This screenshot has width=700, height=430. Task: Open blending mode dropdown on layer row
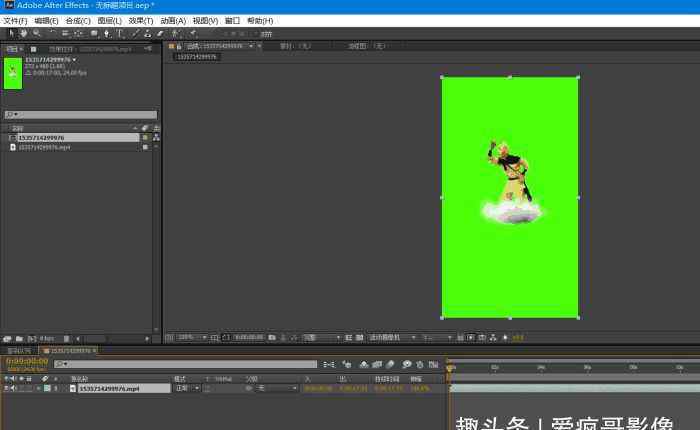[188, 388]
